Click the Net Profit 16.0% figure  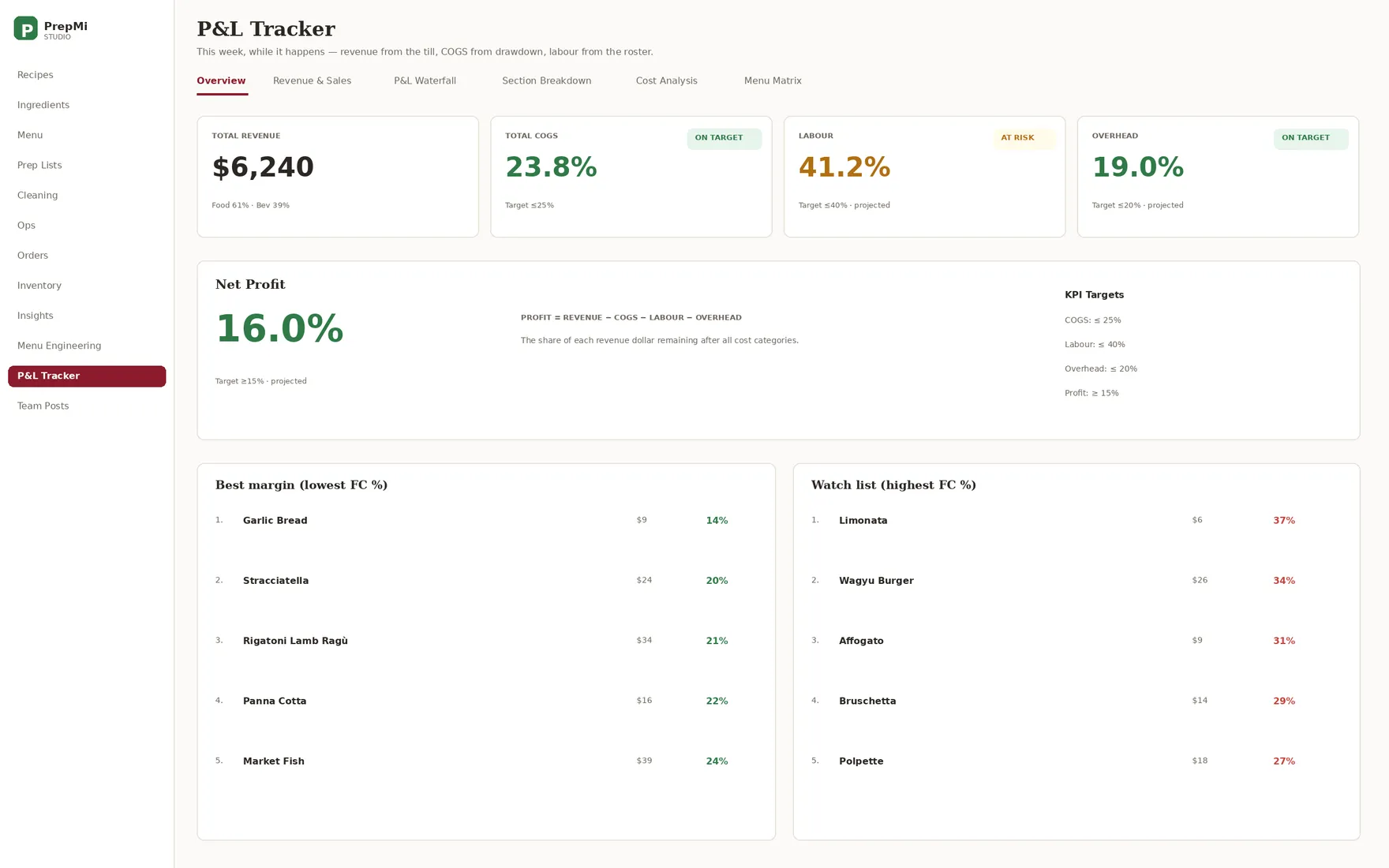click(279, 329)
